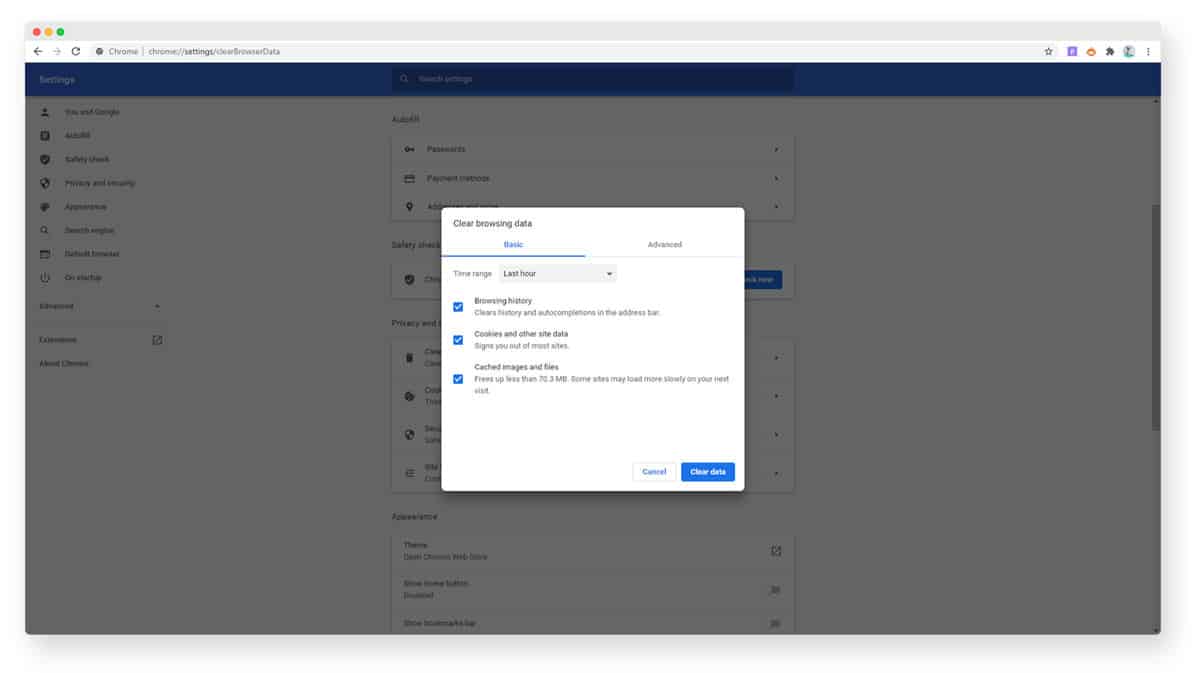Screen dimensions: 1200x673
Task: Click the Search engine magnifier icon in sidebar
Action: (45, 230)
